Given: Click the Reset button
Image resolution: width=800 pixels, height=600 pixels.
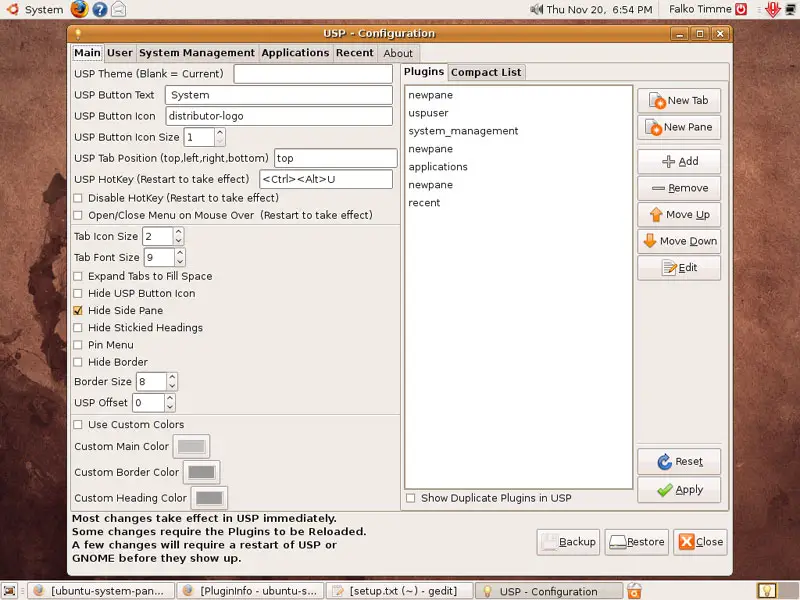Looking at the screenshot, I should [679, 462].
